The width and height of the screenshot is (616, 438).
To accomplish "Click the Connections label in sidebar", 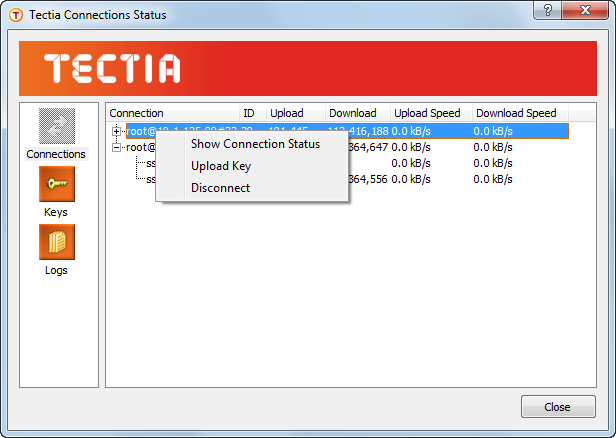I will pyautogui.click(x=56, y=154).
